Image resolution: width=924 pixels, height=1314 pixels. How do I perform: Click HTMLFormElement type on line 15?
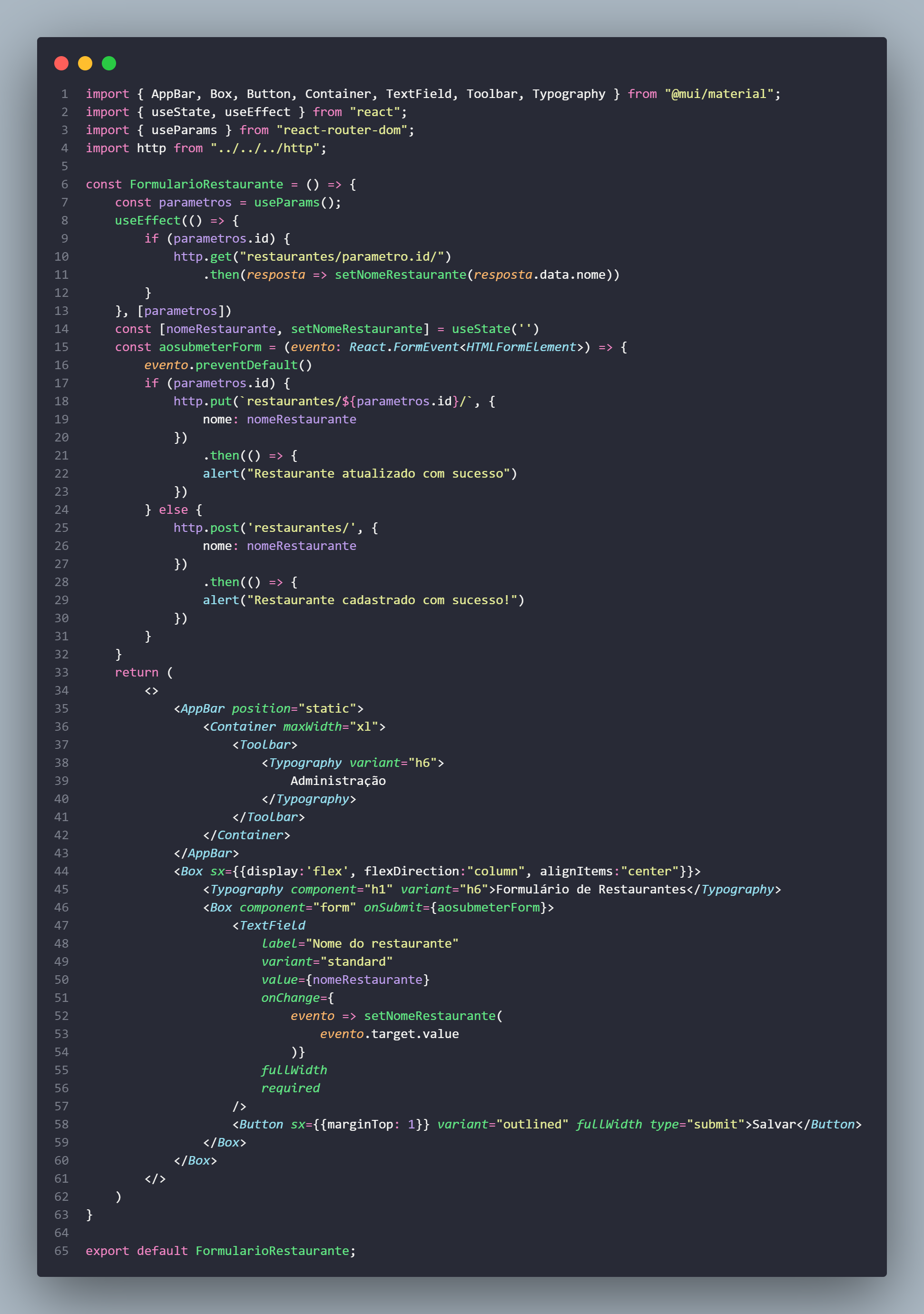(x=521, y=347)
